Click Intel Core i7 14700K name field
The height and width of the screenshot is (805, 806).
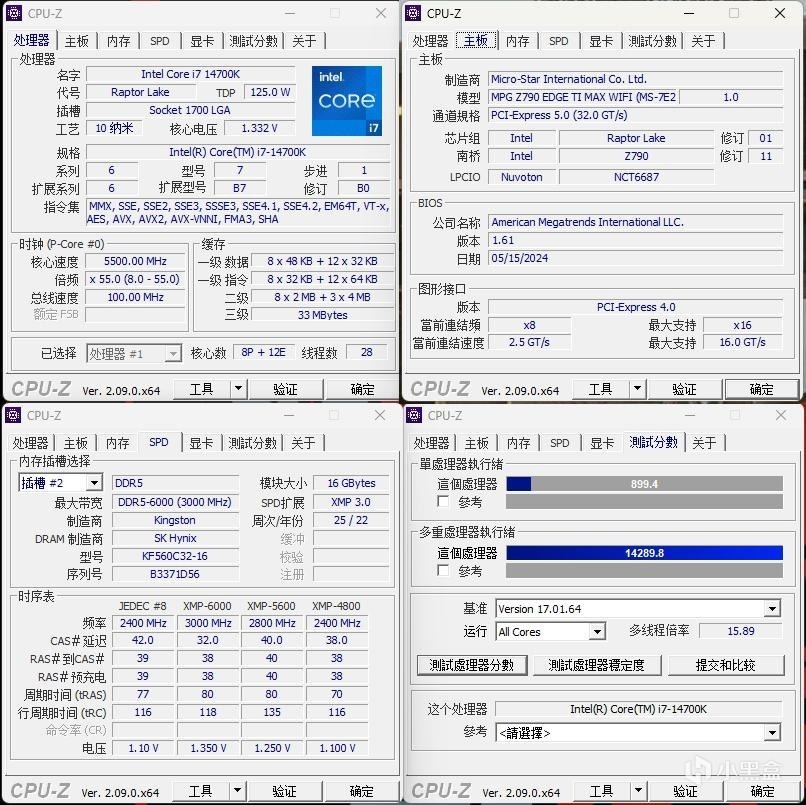click(x=191, y=74)
